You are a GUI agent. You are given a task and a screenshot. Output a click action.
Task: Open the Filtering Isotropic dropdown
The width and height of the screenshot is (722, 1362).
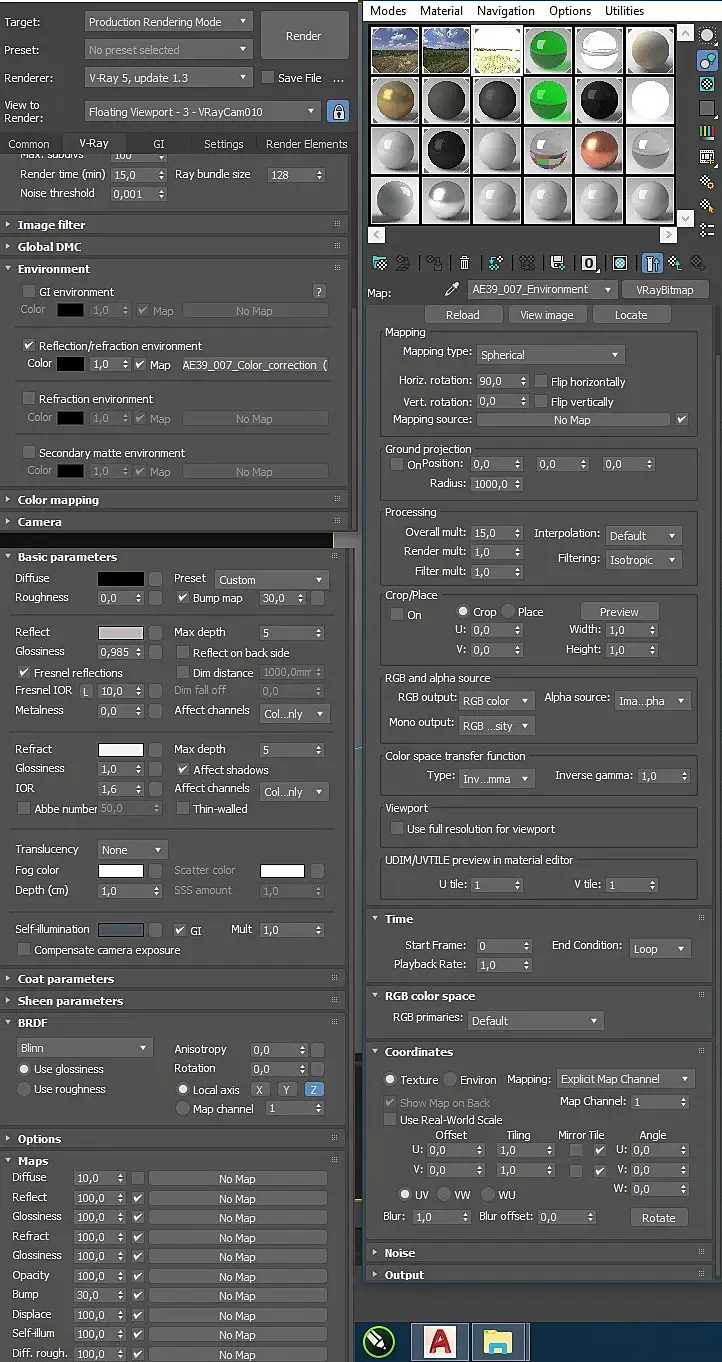[643, 560]
